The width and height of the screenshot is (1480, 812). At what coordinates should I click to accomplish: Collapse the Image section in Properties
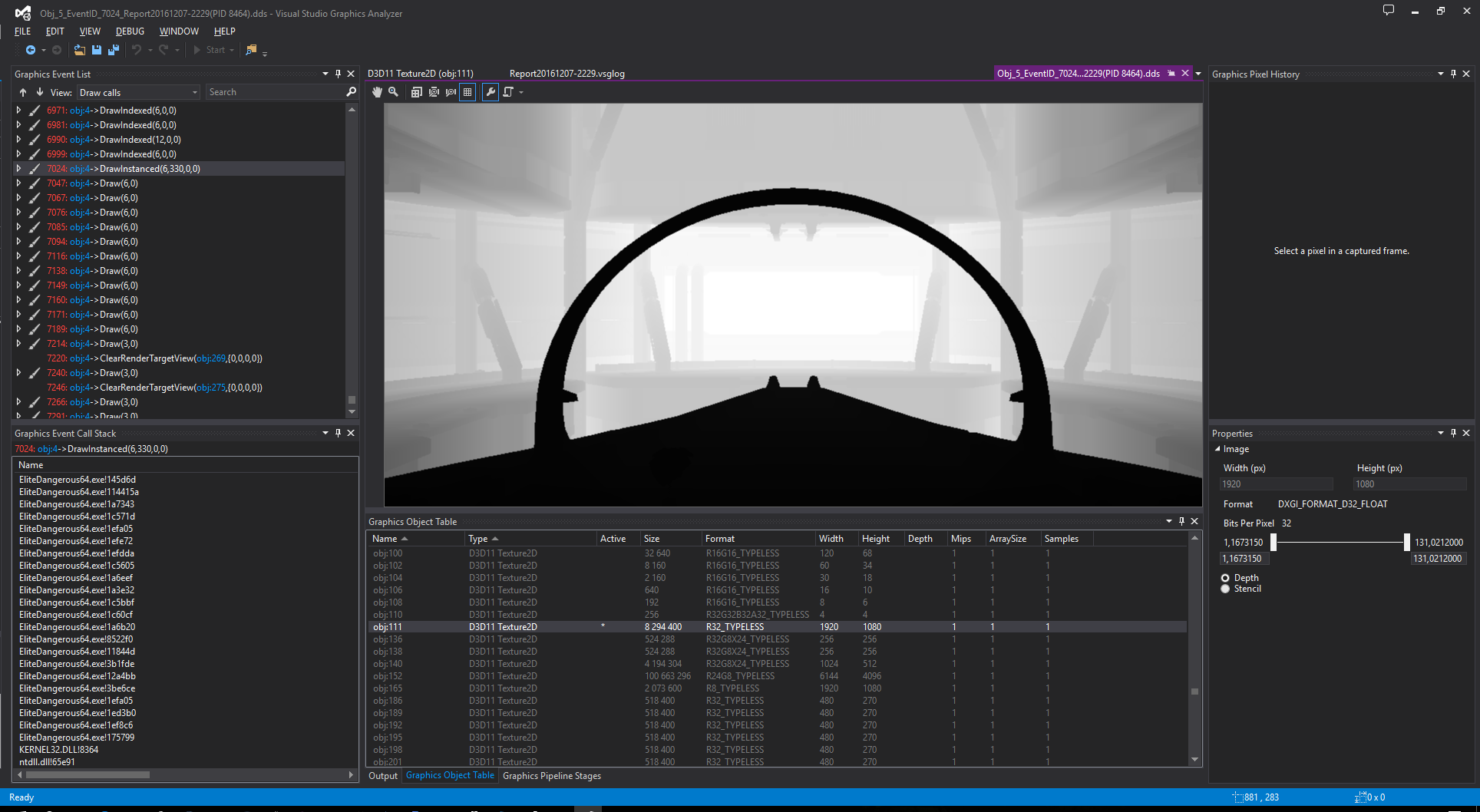click(x=1217, y=449)
